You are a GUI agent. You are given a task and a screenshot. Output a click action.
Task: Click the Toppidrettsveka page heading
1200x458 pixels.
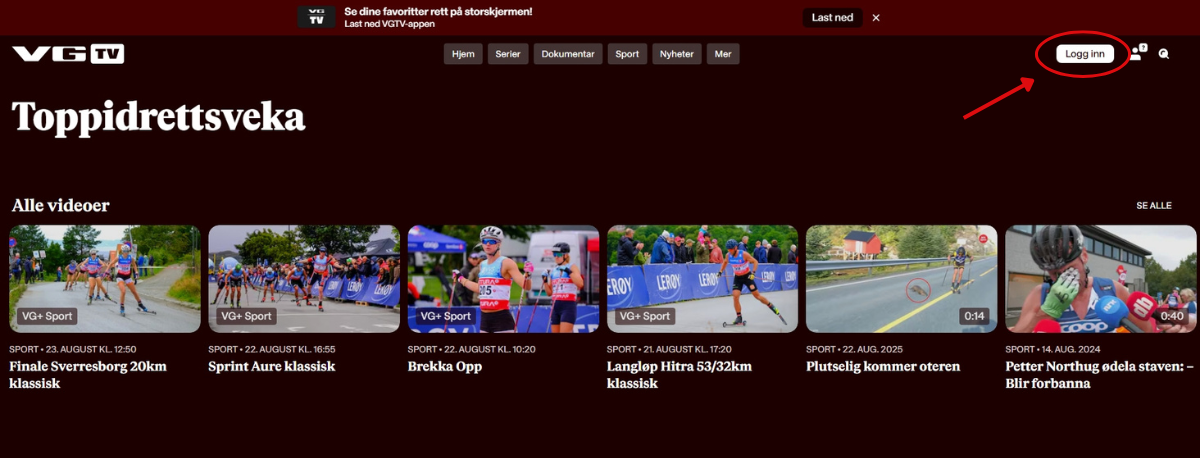pos(158,118)
